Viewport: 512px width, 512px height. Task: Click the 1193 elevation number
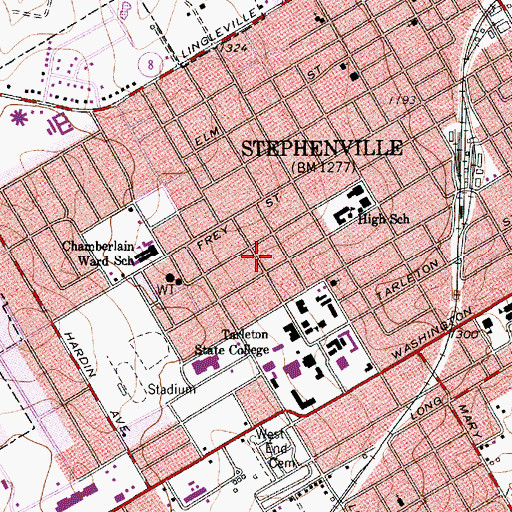(403, 100)
